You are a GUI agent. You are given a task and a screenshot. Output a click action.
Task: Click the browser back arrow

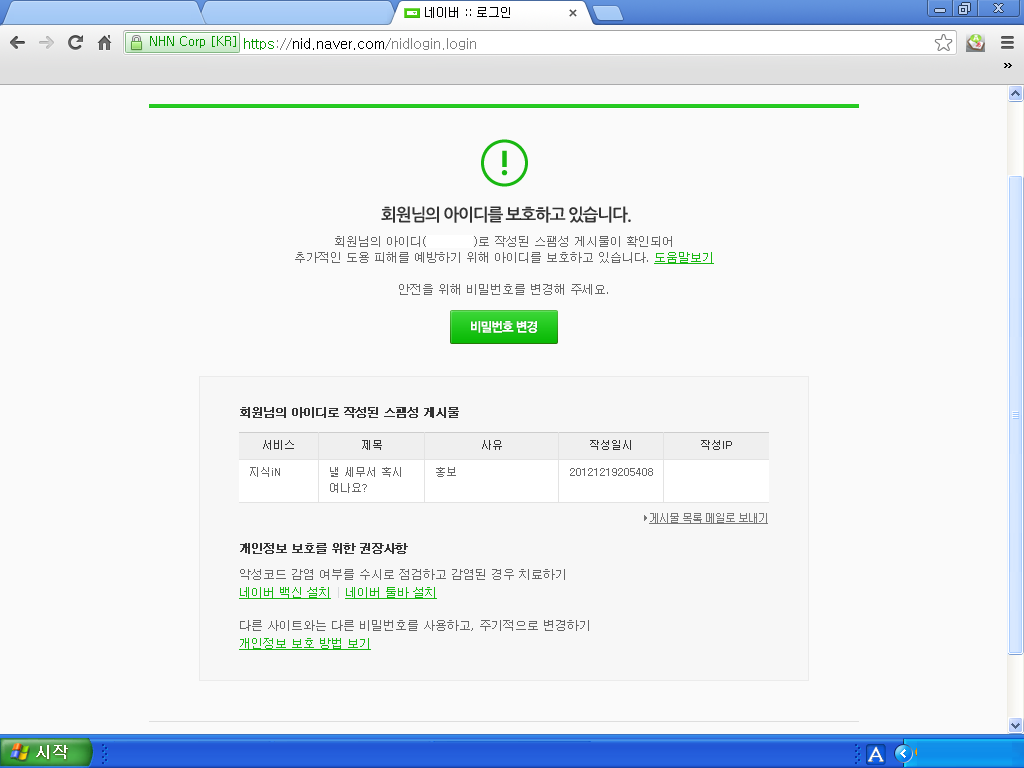(17, 43)
